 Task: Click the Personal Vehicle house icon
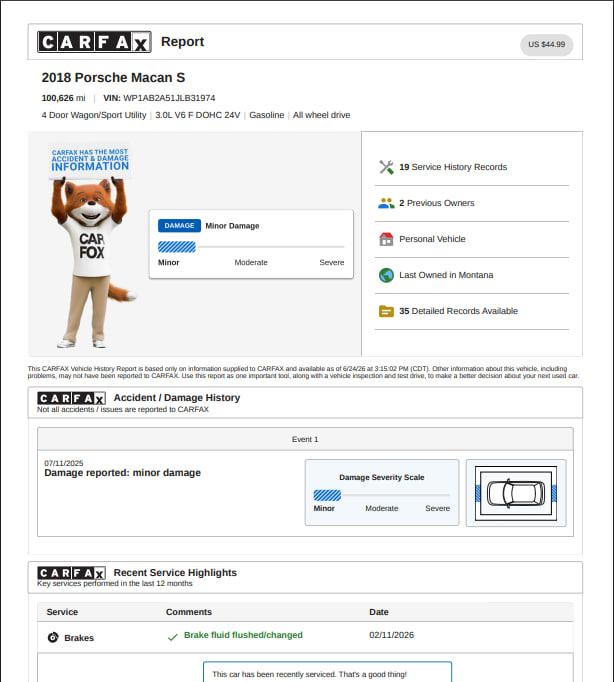click(386, 239)
